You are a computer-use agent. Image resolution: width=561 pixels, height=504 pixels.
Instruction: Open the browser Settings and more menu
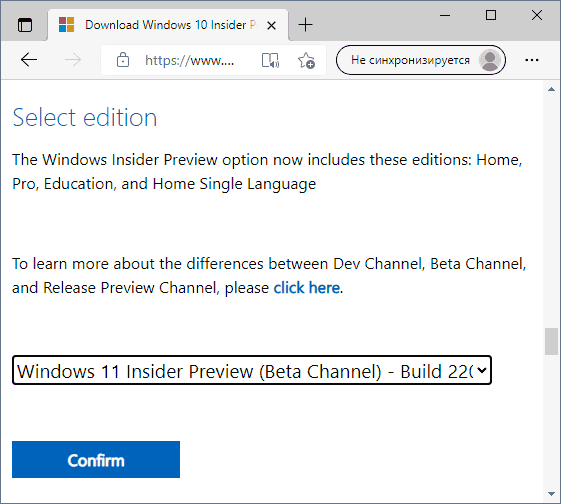tap(532, 60)
